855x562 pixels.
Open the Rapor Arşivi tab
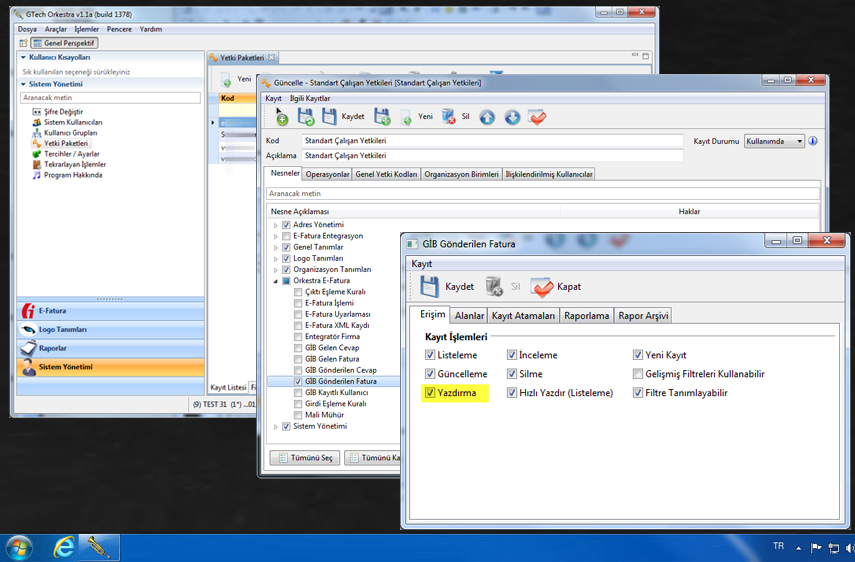pyautogui.click(x=643, y=316)
